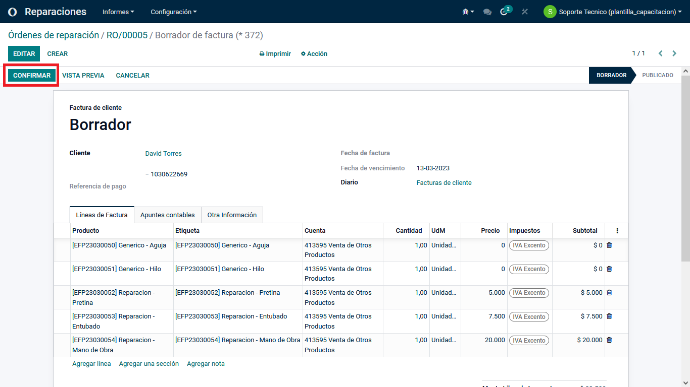Click the debug tools icon in the navbar
The image size is (690, 387).
pyautogui.click(x=525, y=12)
